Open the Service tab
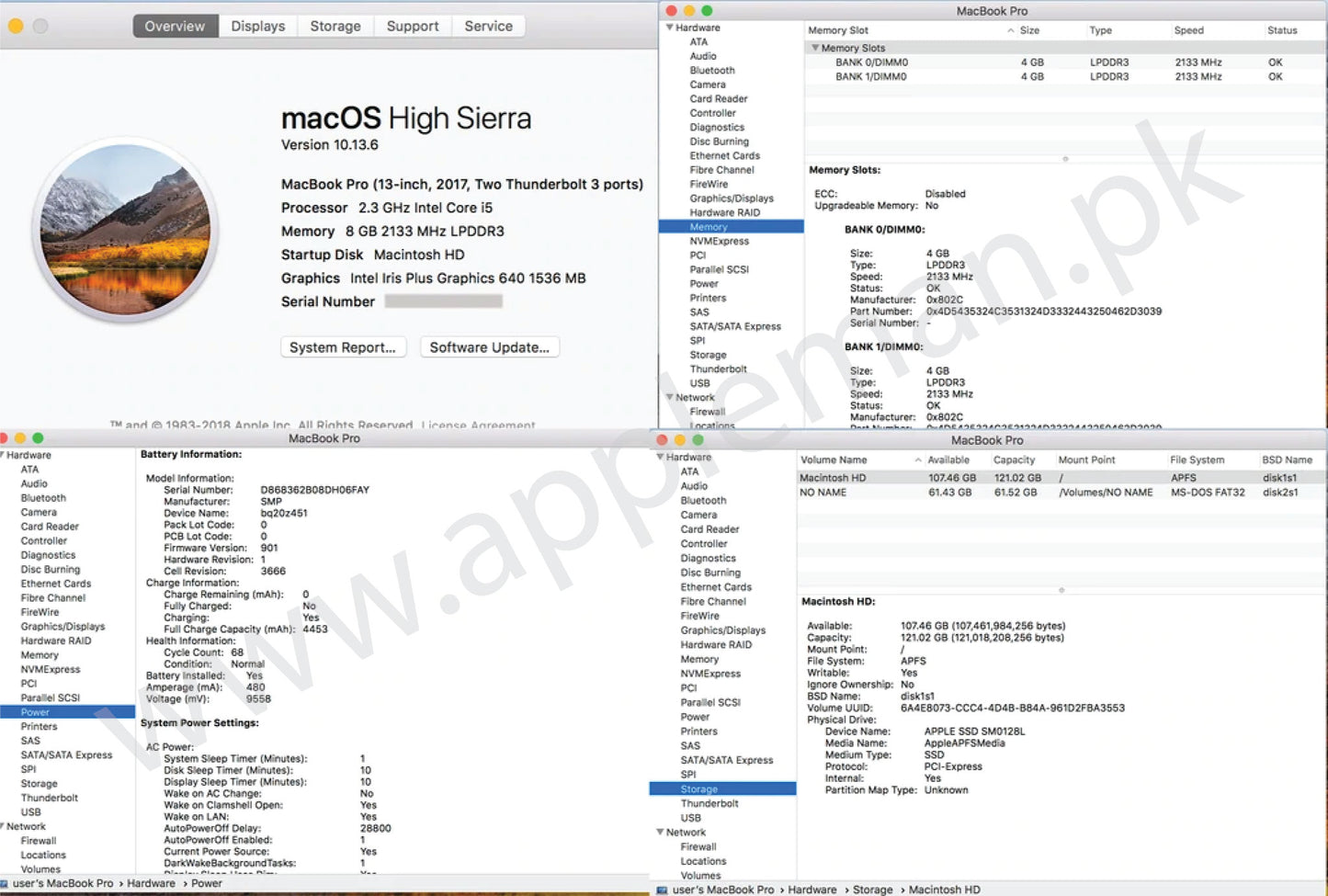 pyautogui.click(x=488, y=26)
